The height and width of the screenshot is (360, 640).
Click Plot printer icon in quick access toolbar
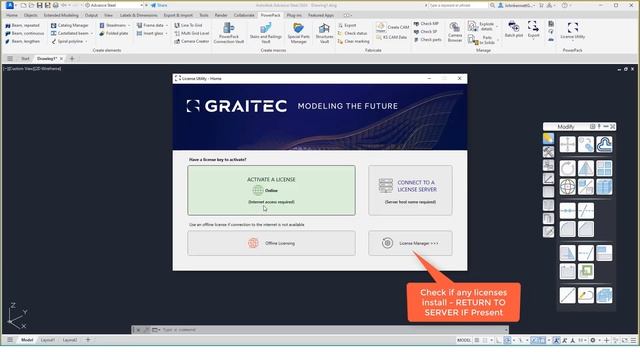tap(56, 5)
